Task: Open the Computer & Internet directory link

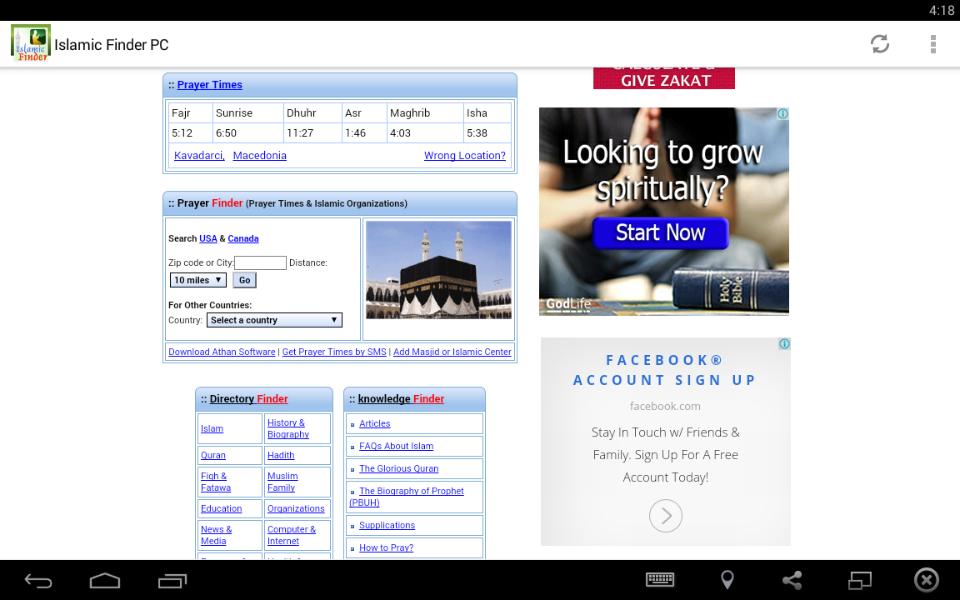Action: (x=291, y=535)
